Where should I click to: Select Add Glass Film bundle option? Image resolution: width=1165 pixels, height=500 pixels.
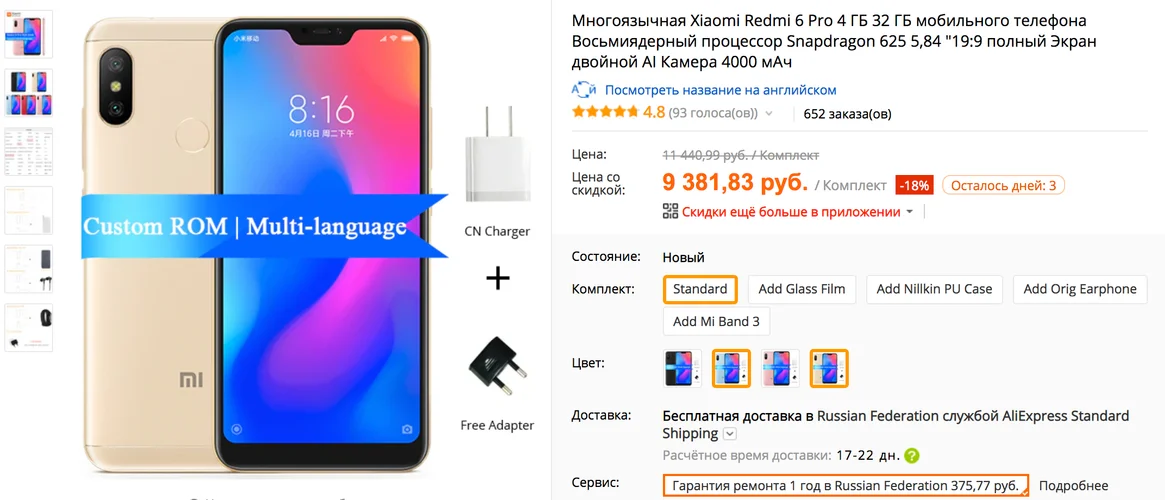[x=802, y=289]
